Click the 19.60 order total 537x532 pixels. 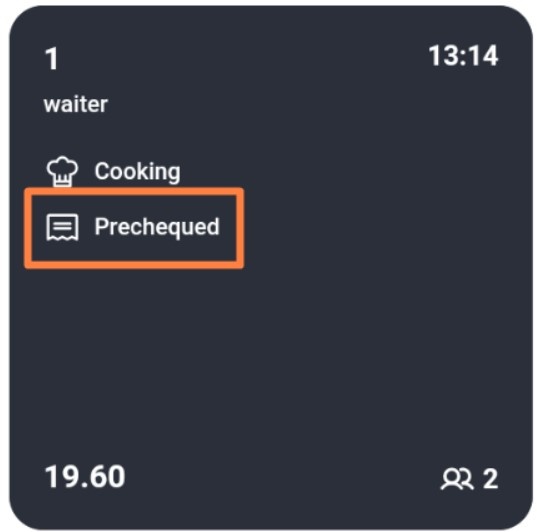pos(85,477)
